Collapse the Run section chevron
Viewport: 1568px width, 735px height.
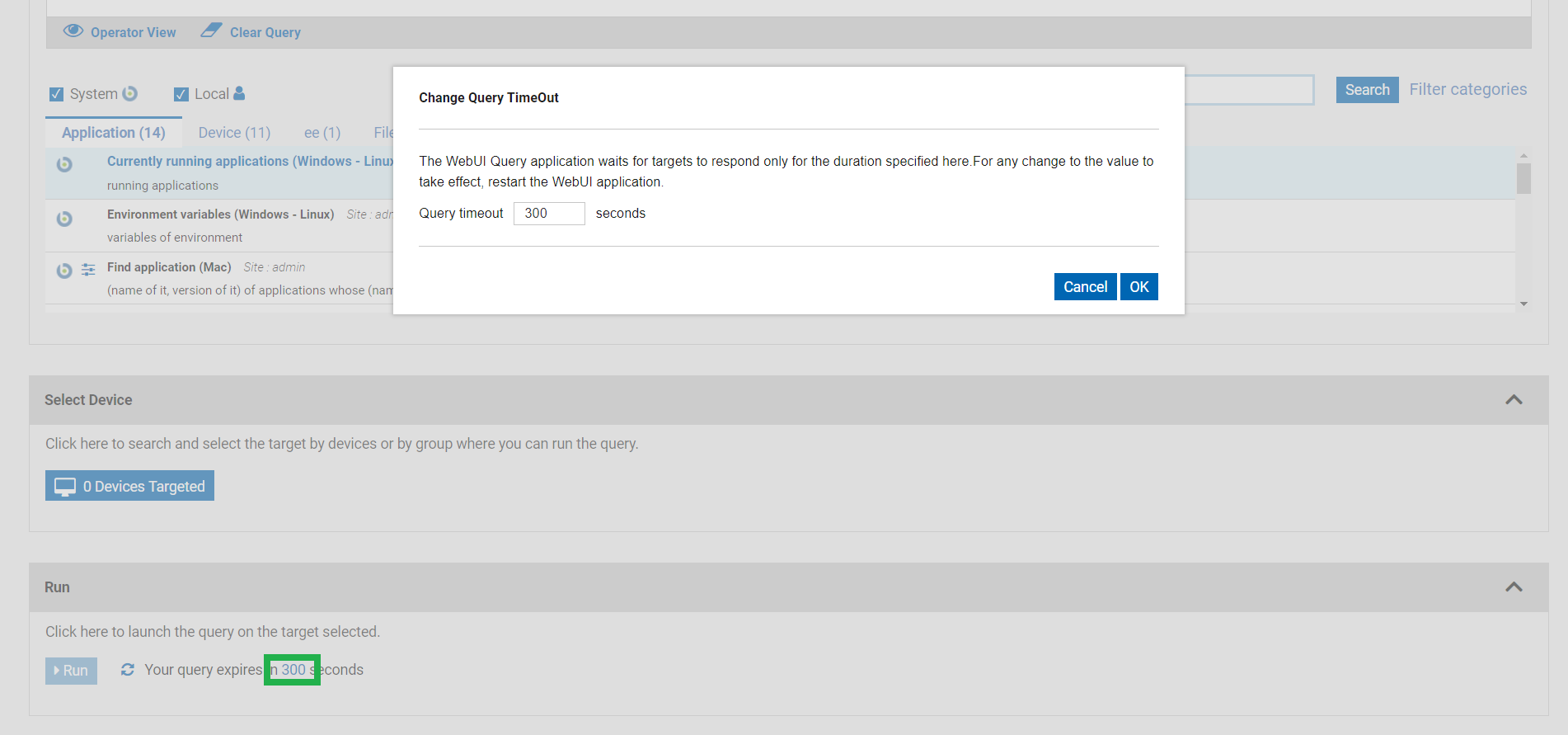[x=1514, y=587]
